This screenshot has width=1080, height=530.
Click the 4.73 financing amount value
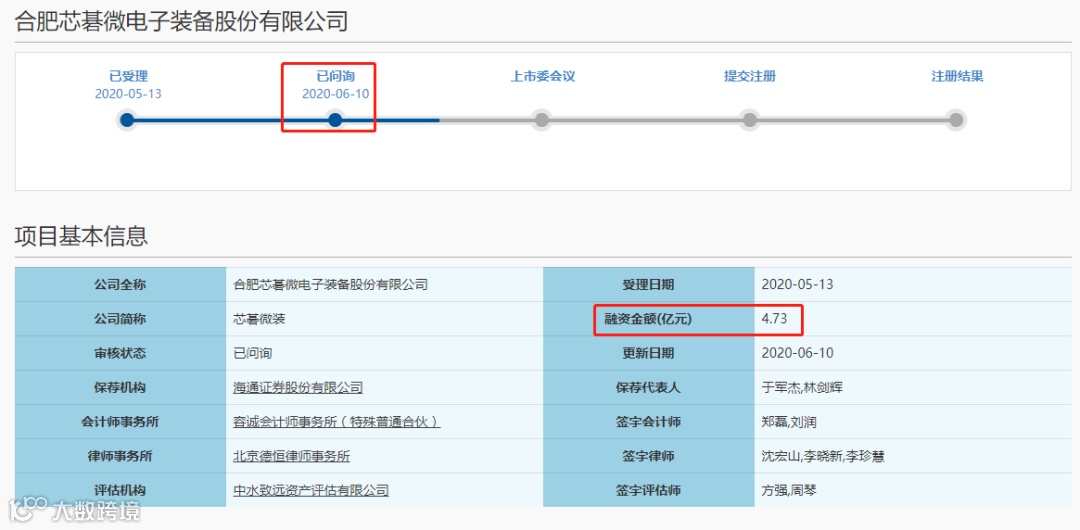tap(773, 318)
